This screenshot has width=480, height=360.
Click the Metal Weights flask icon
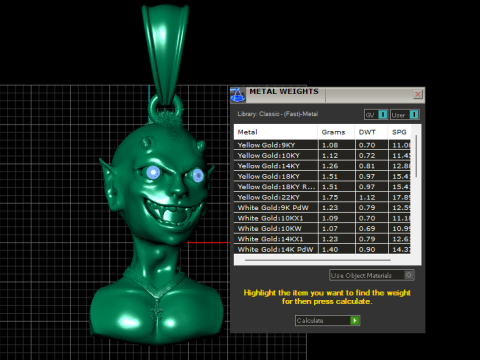238,95
